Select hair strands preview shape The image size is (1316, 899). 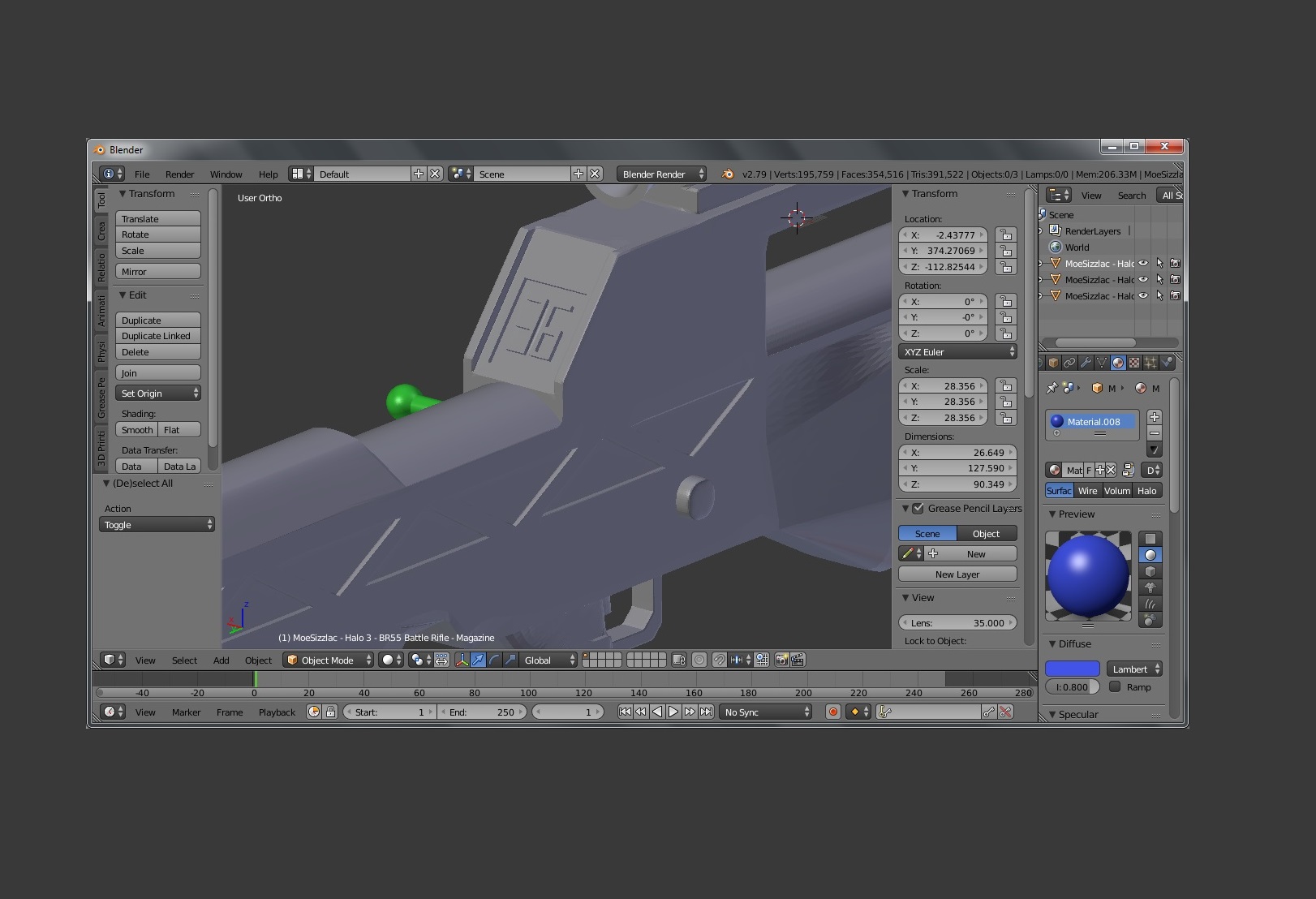pos(1150,604)
